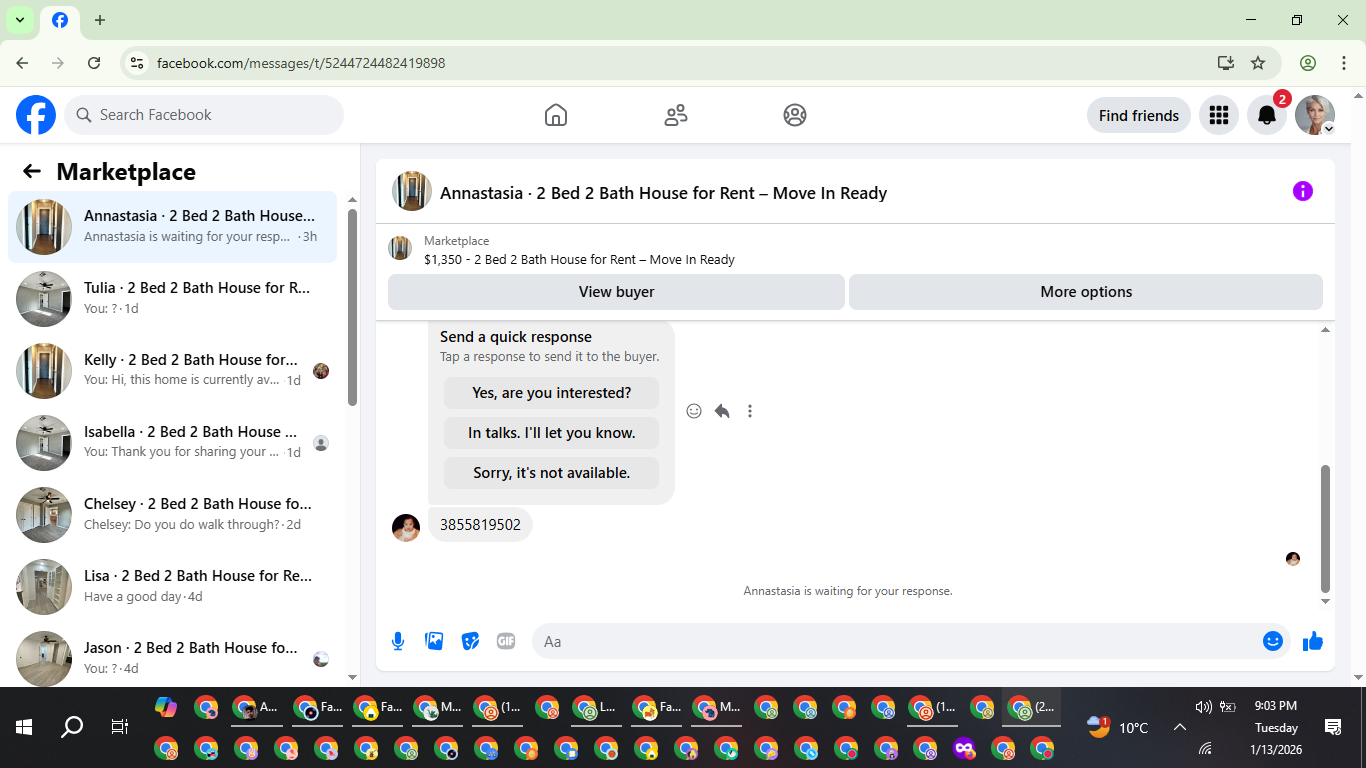View site information icon in address bar
This screenshot has width=1366, height=768.
click(x=137, y=63)
